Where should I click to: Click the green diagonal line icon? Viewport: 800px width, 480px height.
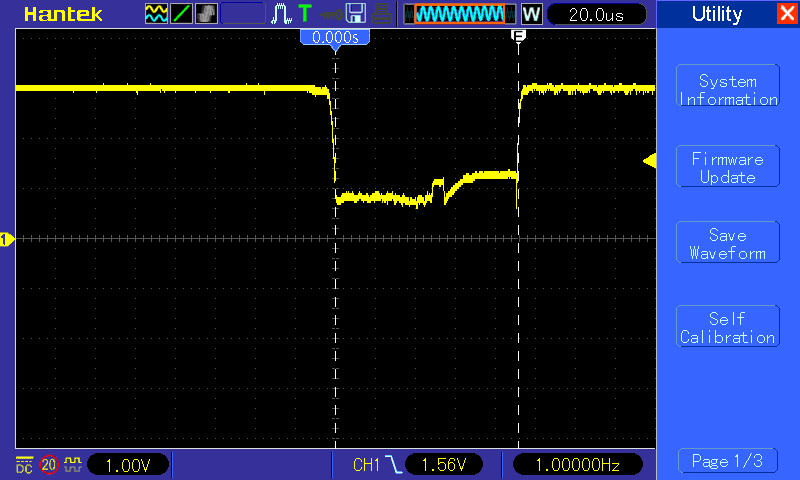181,14
